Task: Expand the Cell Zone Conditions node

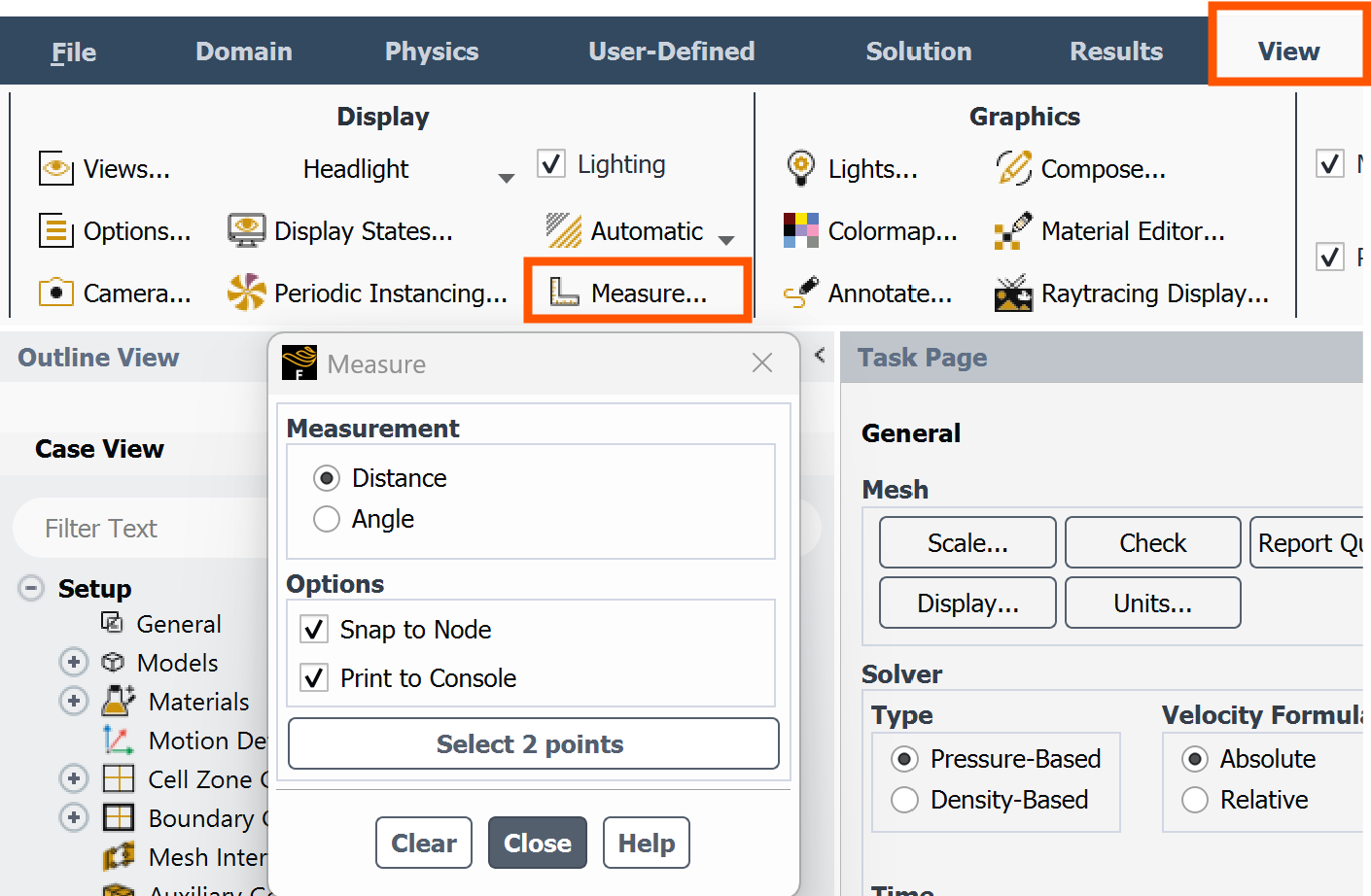Action: (x=73, y=778)
